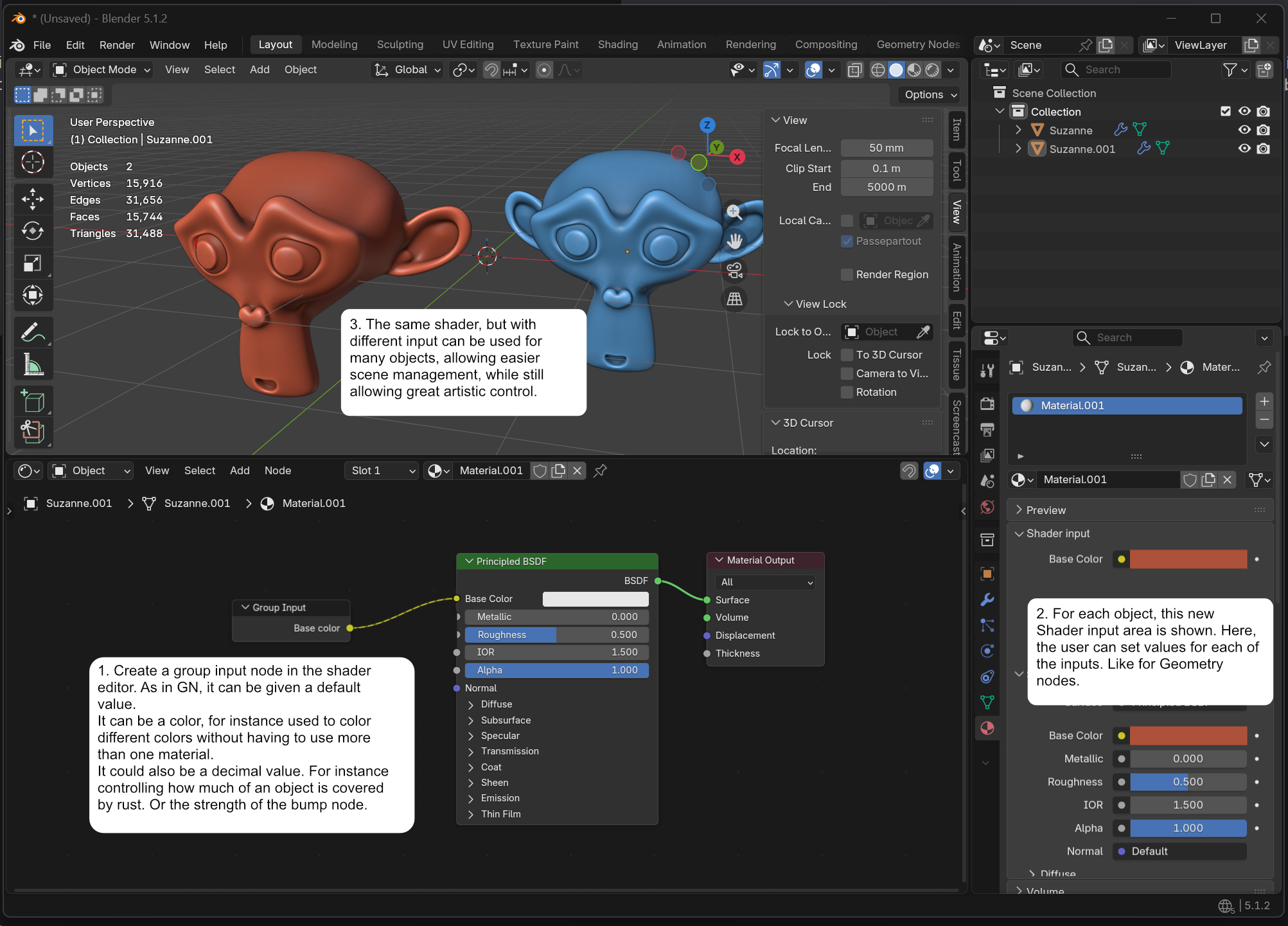Screen dimensions: 1288x926
Task: Hide Suzanne object via eye icon
Action: [x=1244, y=130]
